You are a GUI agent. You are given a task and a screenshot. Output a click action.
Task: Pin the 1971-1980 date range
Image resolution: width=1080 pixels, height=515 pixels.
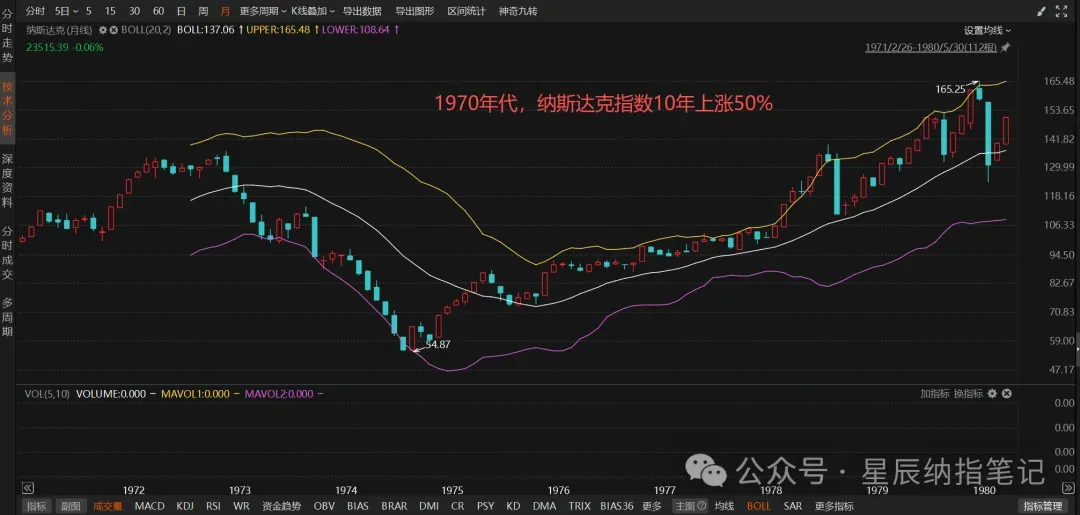pos(1006,48)
